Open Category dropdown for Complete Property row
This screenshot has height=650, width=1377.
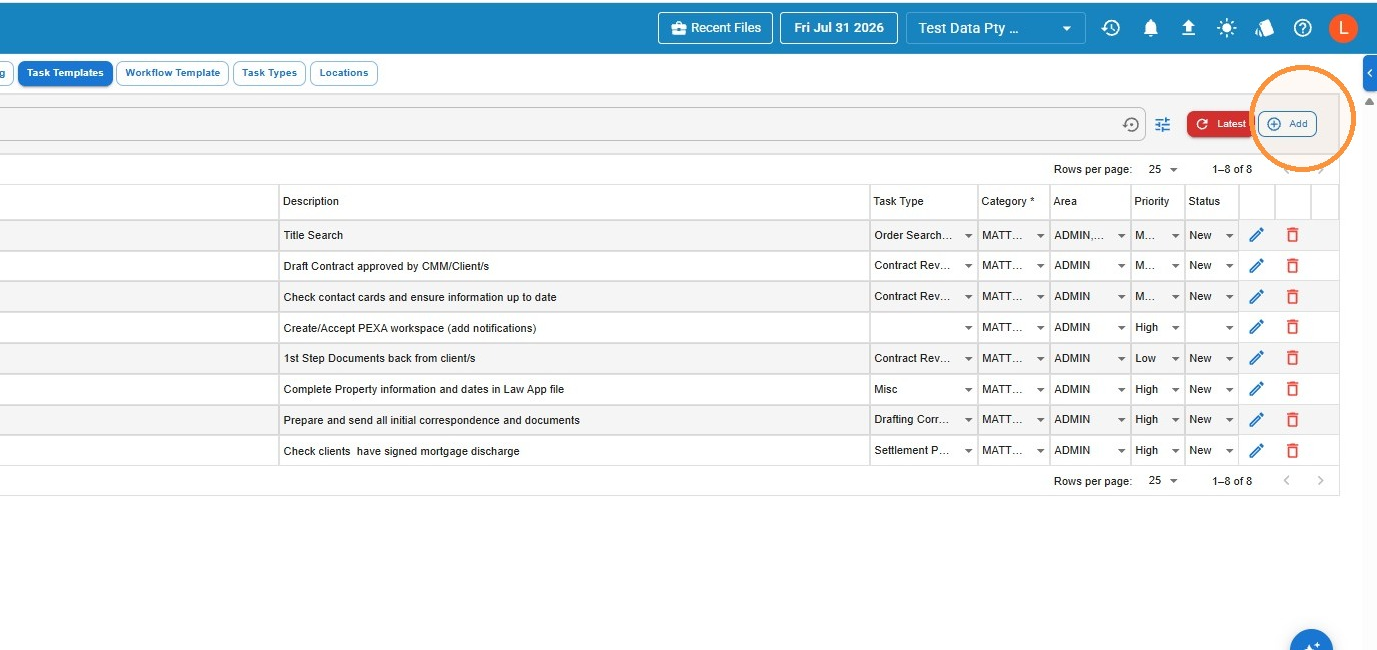pos(1013,389)
